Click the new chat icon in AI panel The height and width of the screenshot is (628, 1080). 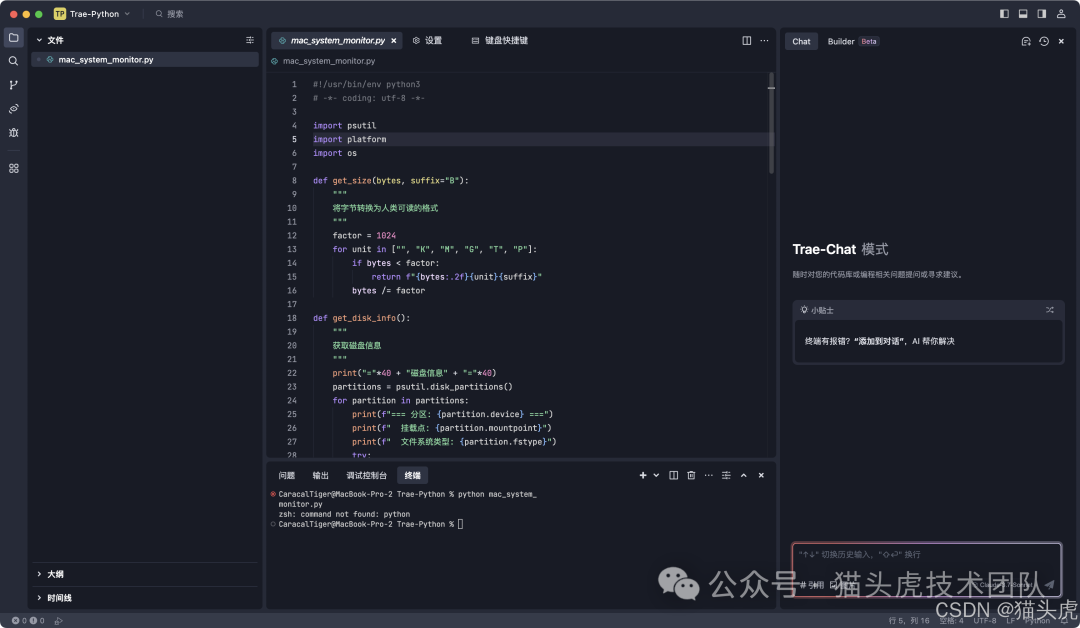(1025, 41)
